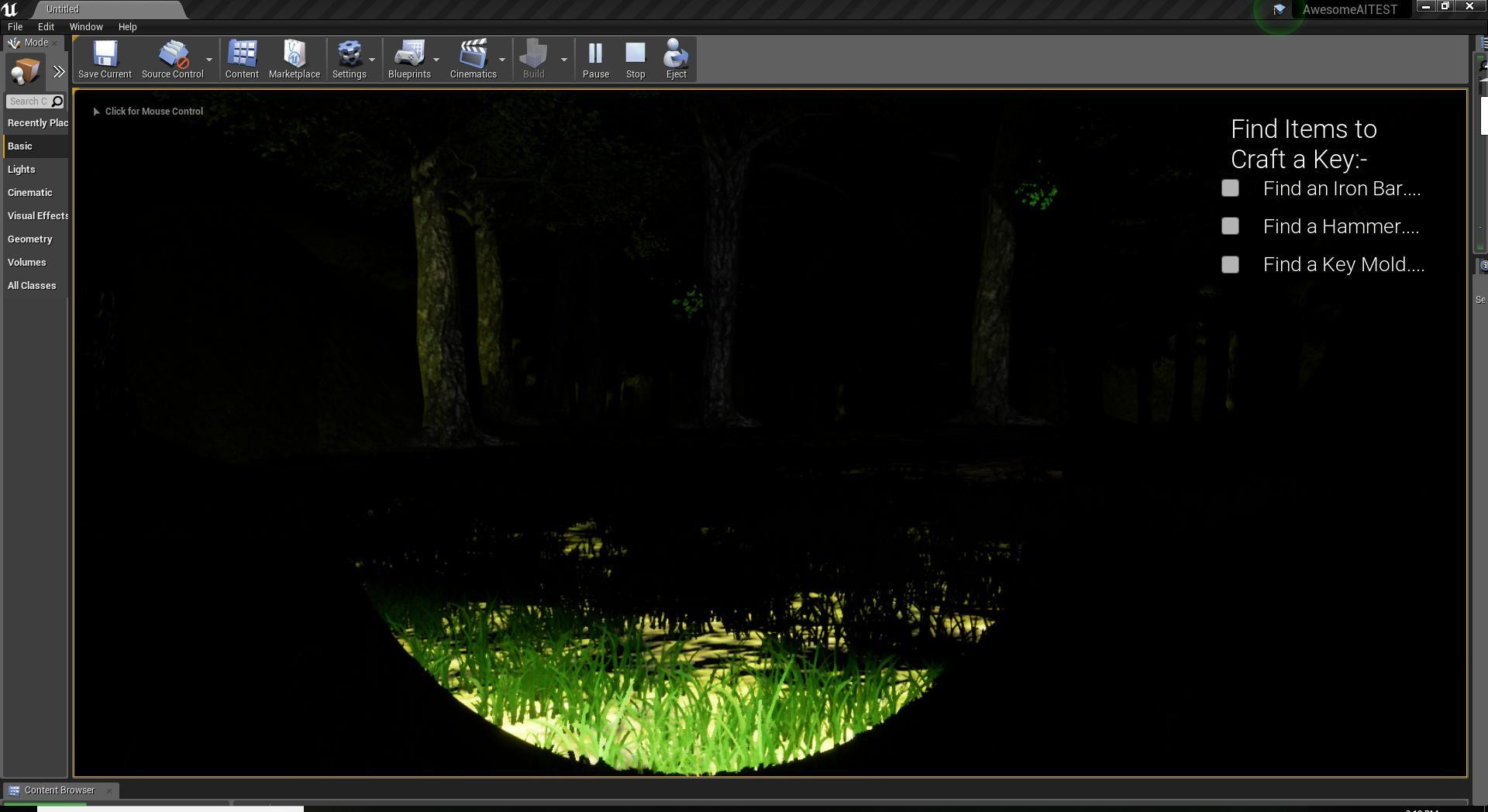Click the search magnifier in Modes panel

coord(57,101)
